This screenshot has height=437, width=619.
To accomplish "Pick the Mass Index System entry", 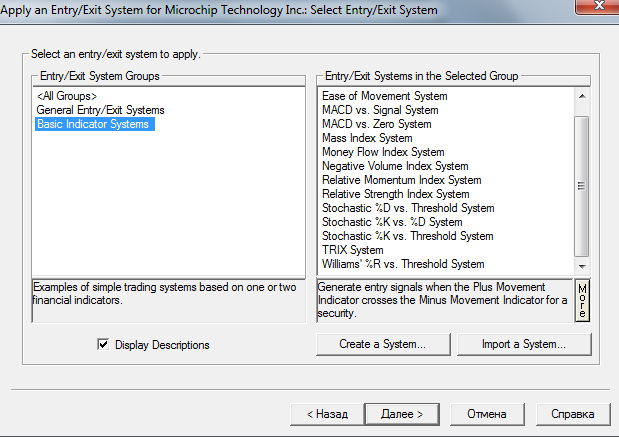I will pos(367,138).
